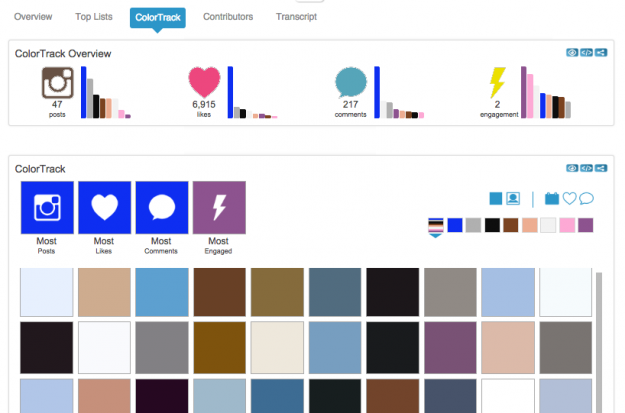Click the pink heart icon above 6,915 likes

pyautogui.click(x=204, y=82)
